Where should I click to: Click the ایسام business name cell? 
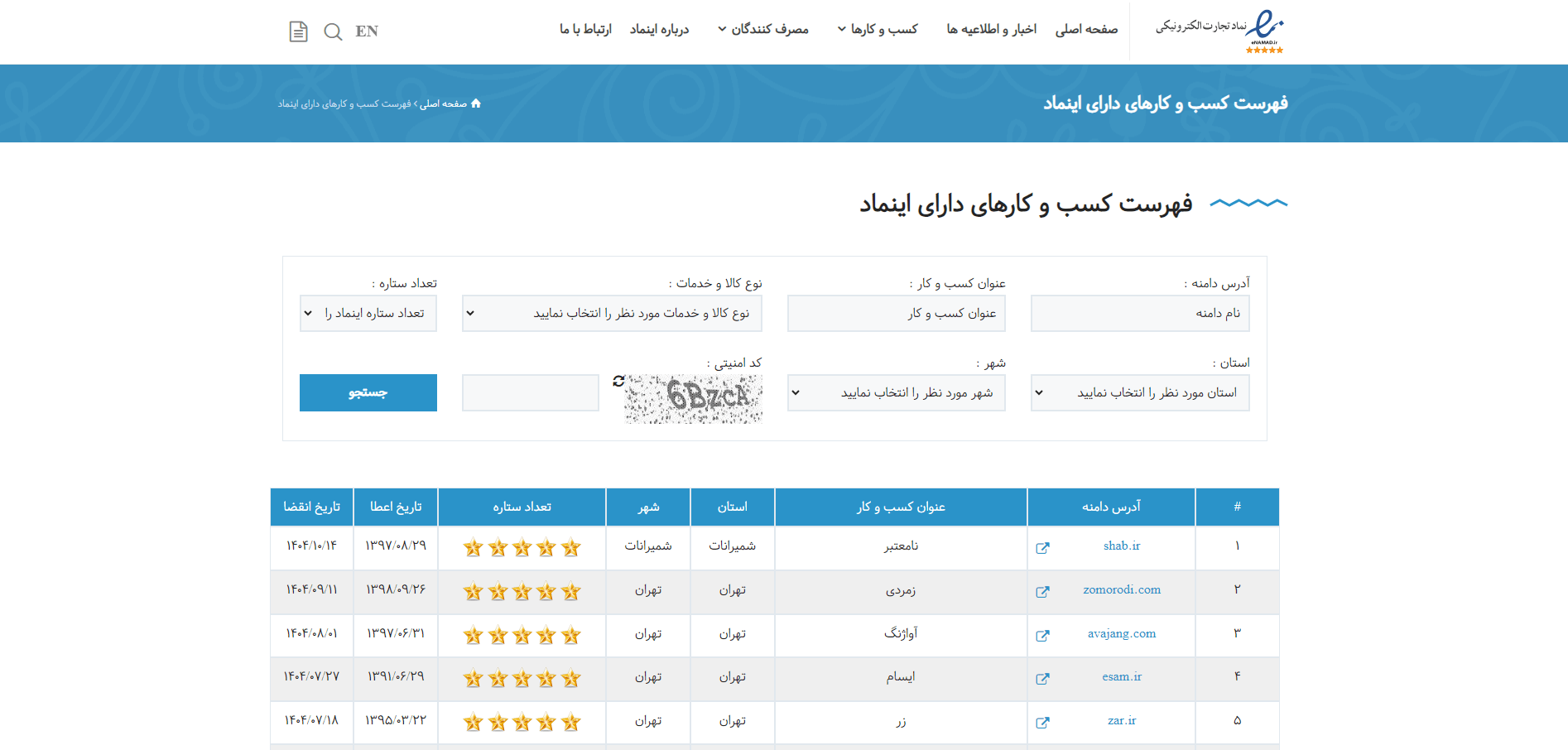click(901, 677)
